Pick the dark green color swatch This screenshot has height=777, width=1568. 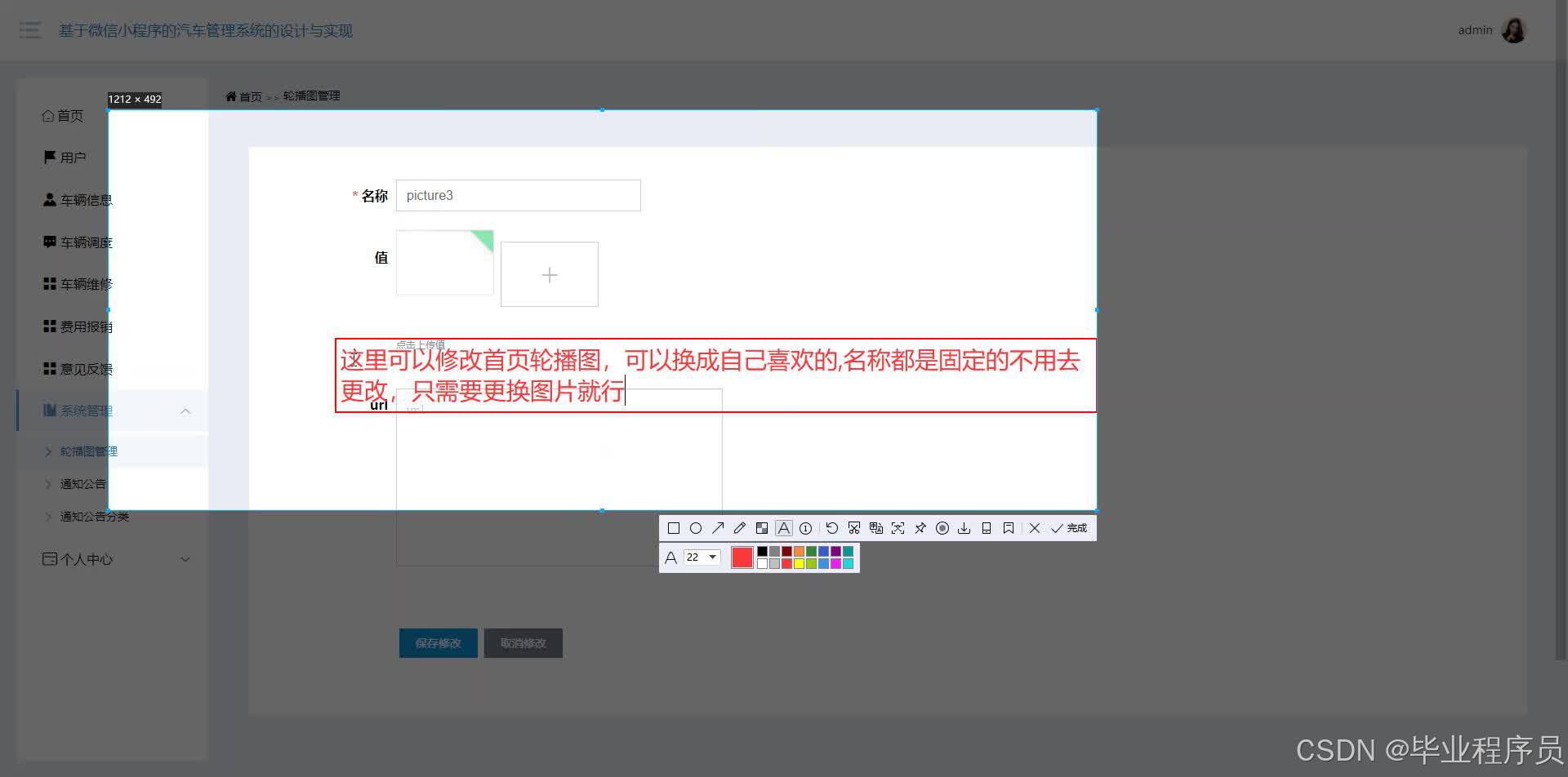(x=811, y=551)
